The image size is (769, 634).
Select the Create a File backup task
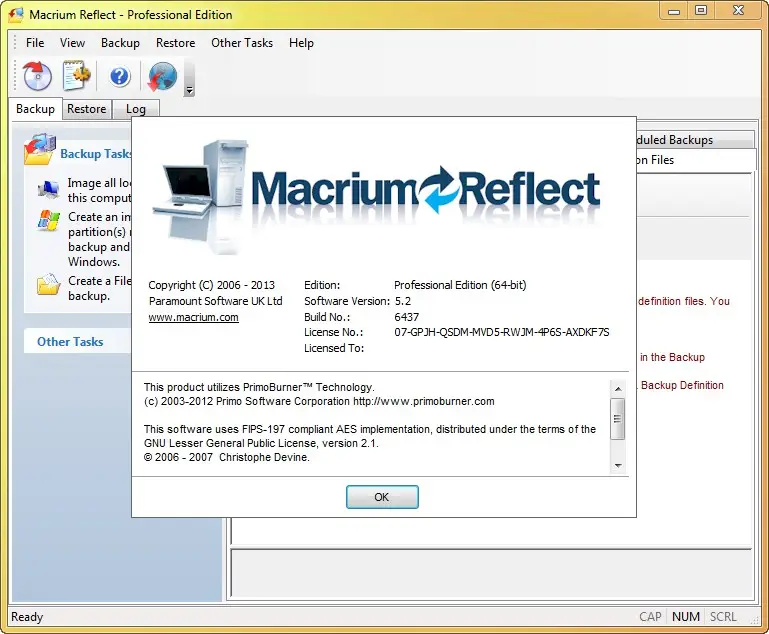click(100, 288)
